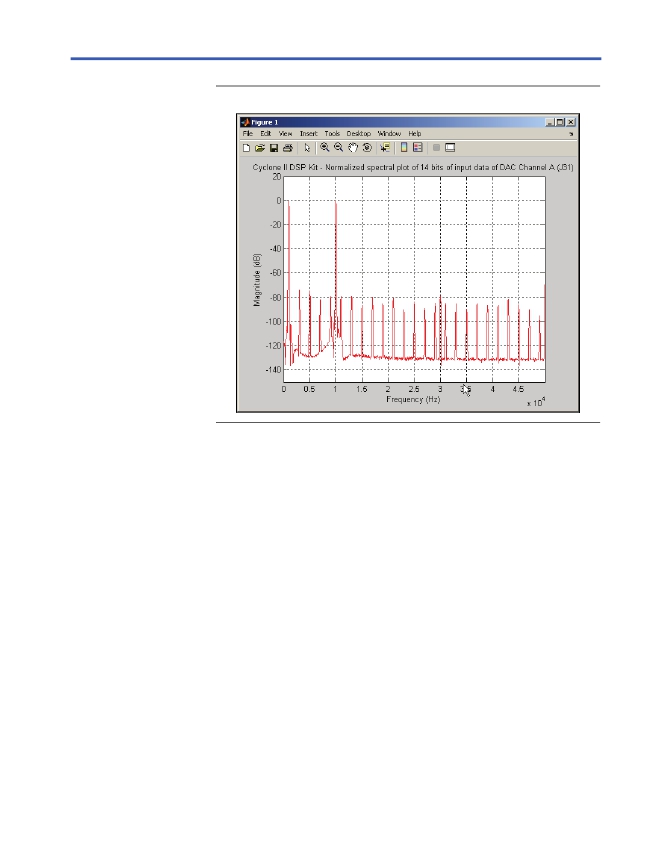Viewport: 672px width, 864px height.
Task: Click the New Figure toolbar icon
Action: pos(246,148)
